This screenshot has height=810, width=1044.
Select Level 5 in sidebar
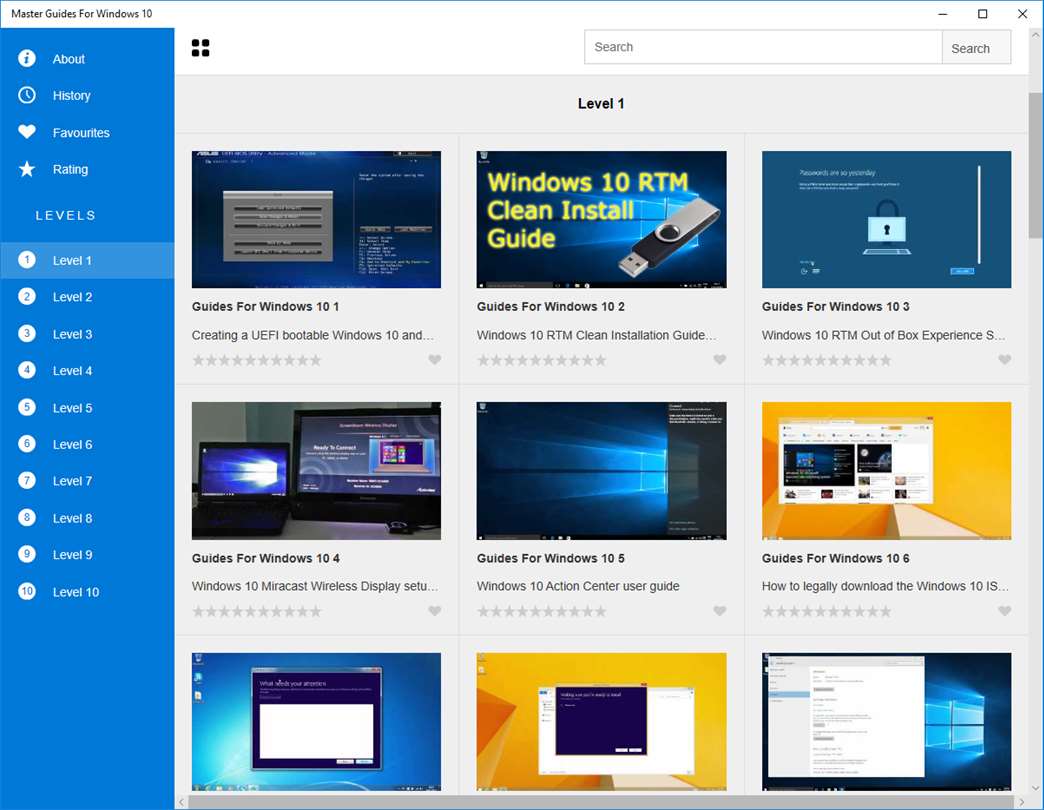point(87,408)
